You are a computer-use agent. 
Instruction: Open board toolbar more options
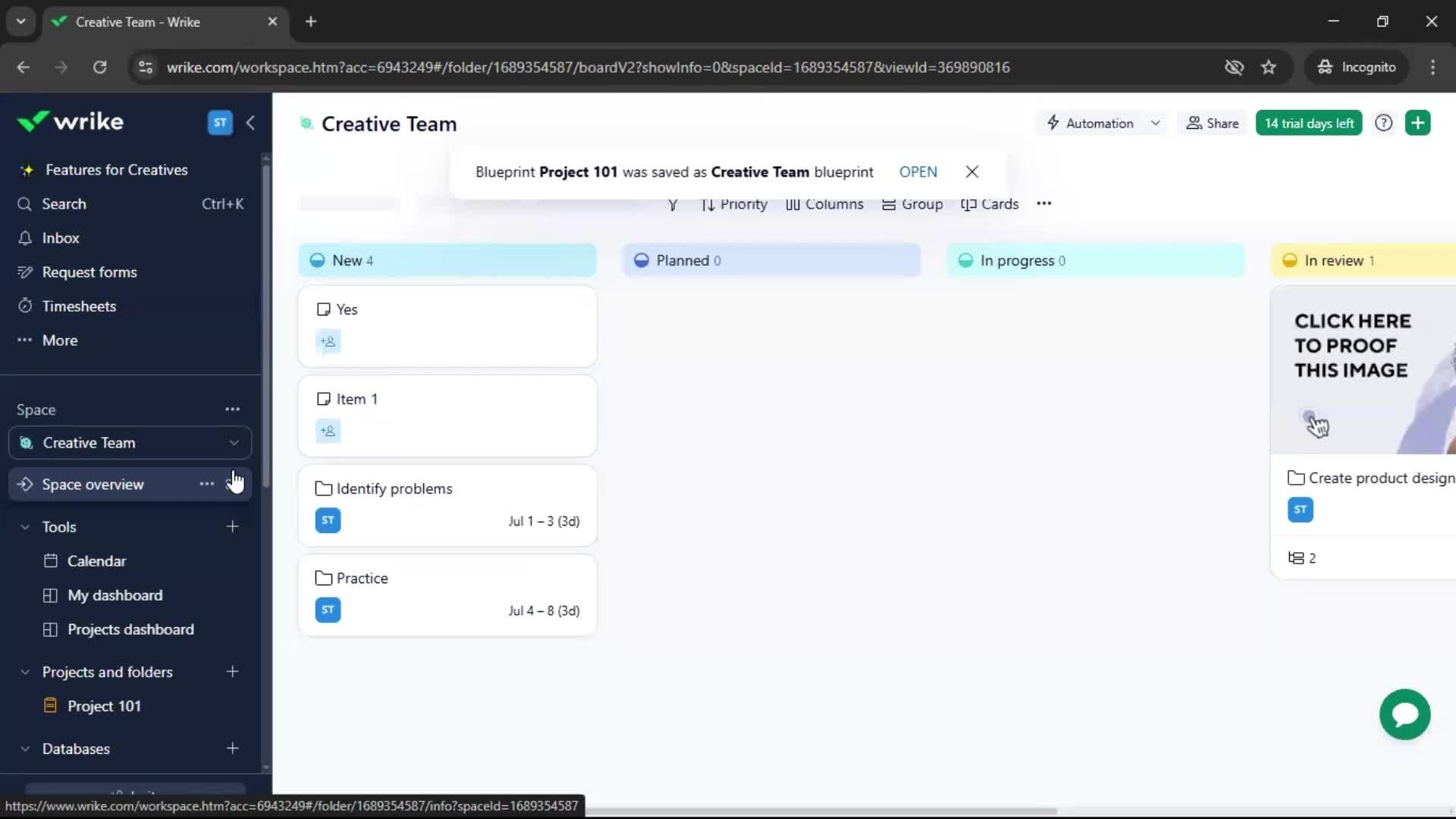coord(1043,203)
